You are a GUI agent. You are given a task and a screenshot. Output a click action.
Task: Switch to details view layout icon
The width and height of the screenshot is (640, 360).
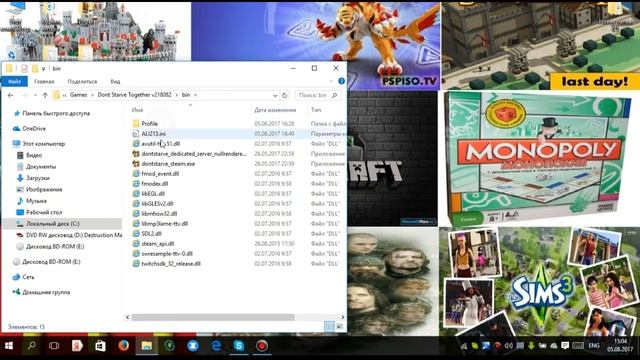[x=329, y=326]
